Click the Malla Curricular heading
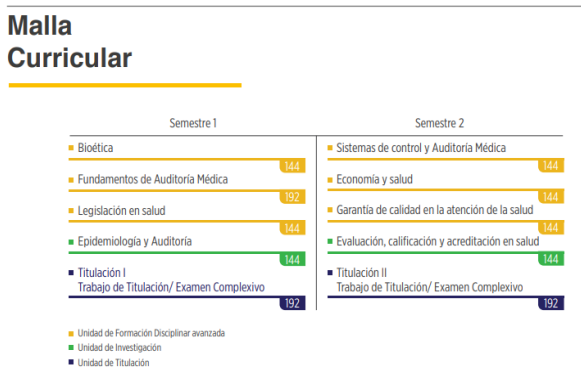 click(70, 42)
